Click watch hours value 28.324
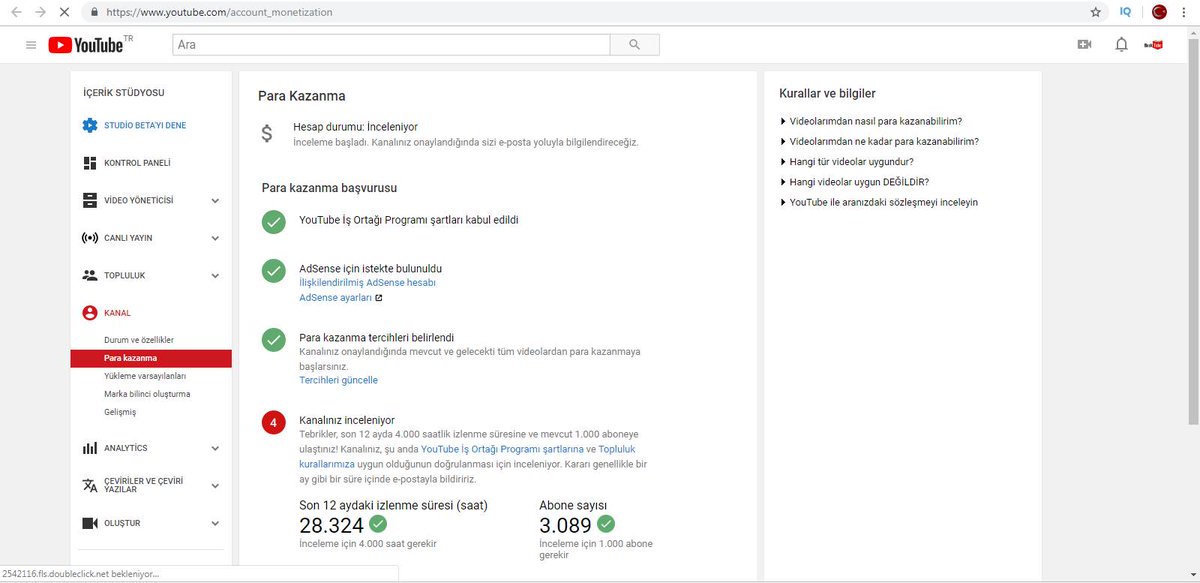1200x583 pixels. click(330, 525)
